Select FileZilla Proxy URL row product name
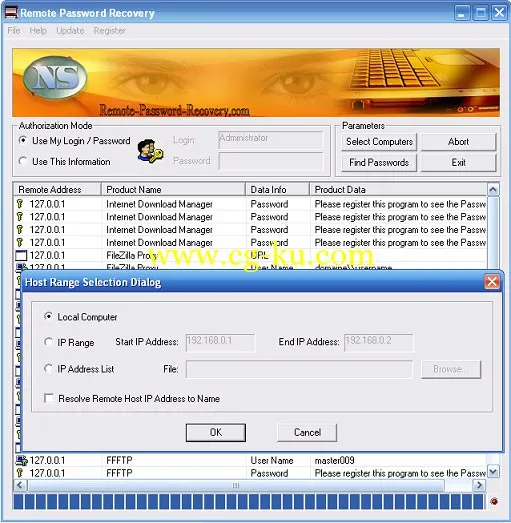Viewport: 511px width, 523px height. pos(131,256)
